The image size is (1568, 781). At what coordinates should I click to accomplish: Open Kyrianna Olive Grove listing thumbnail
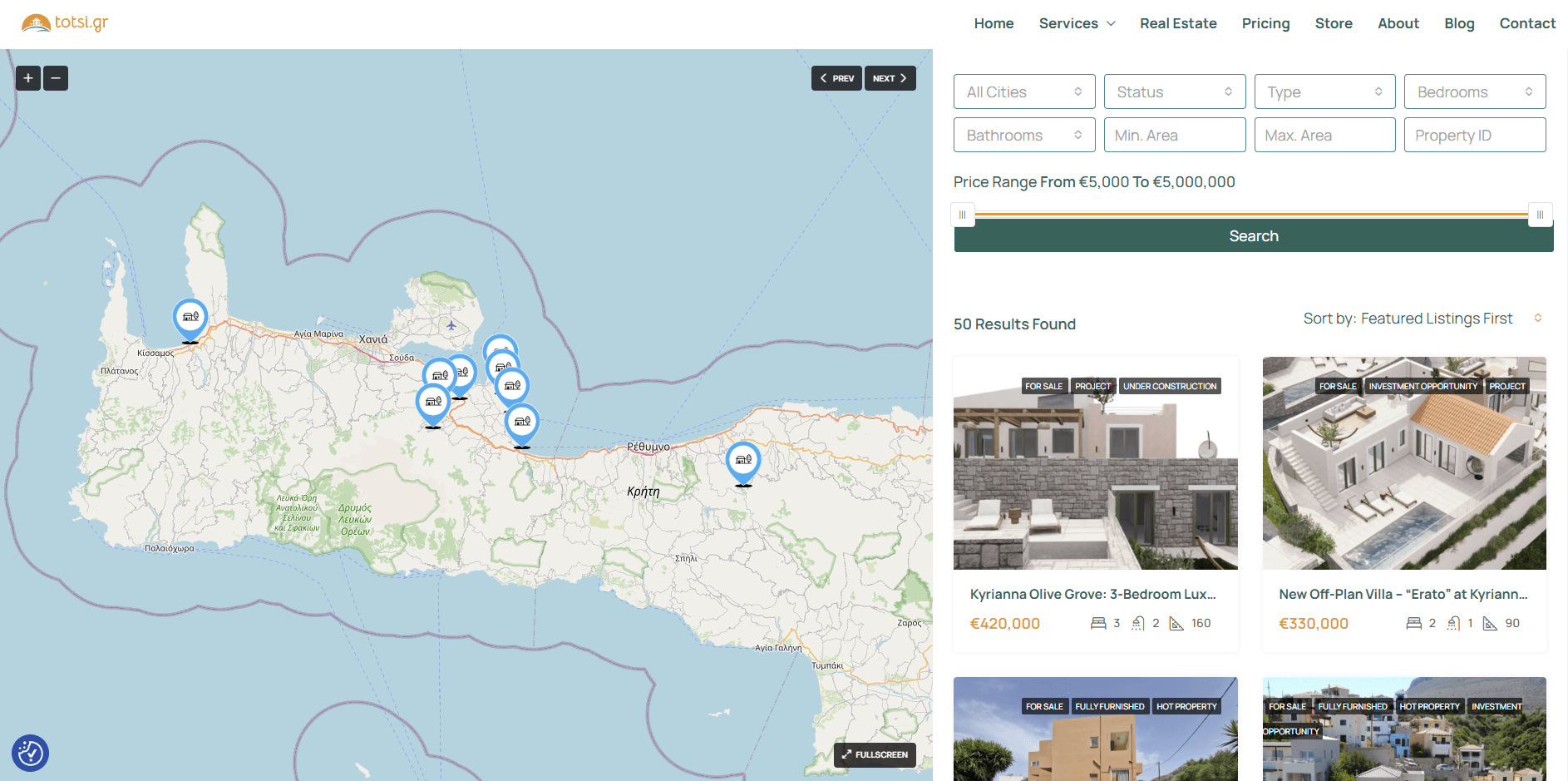click(1096, 463)
